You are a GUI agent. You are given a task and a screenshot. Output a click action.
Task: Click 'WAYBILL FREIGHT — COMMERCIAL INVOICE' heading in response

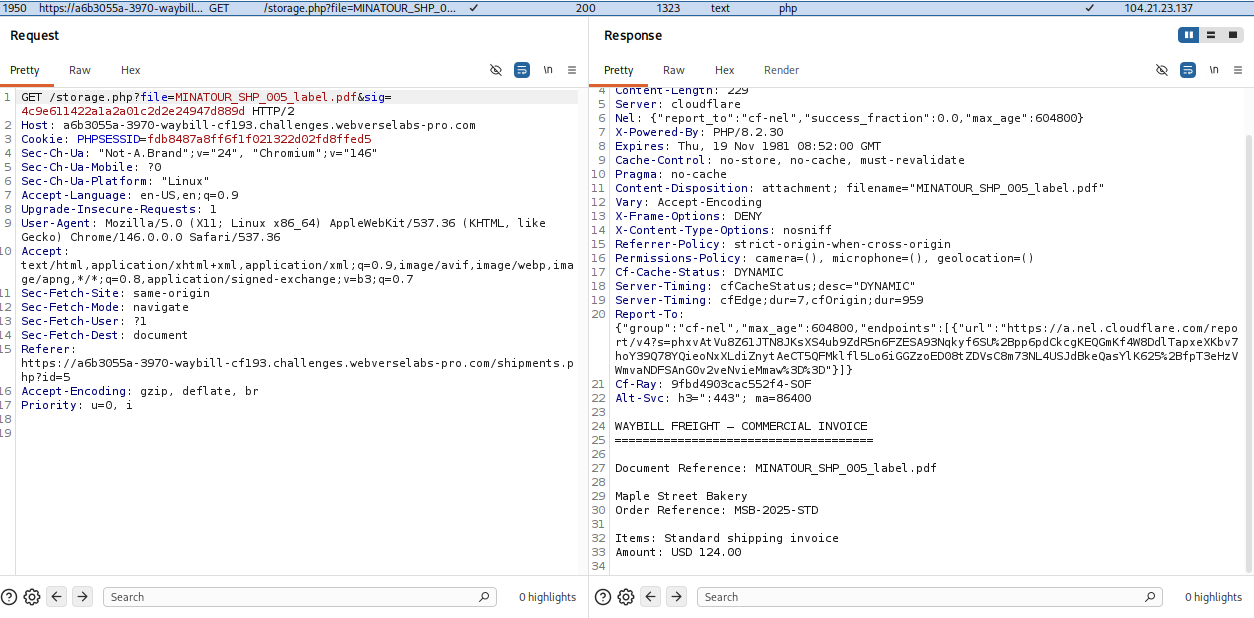[741, 426]
